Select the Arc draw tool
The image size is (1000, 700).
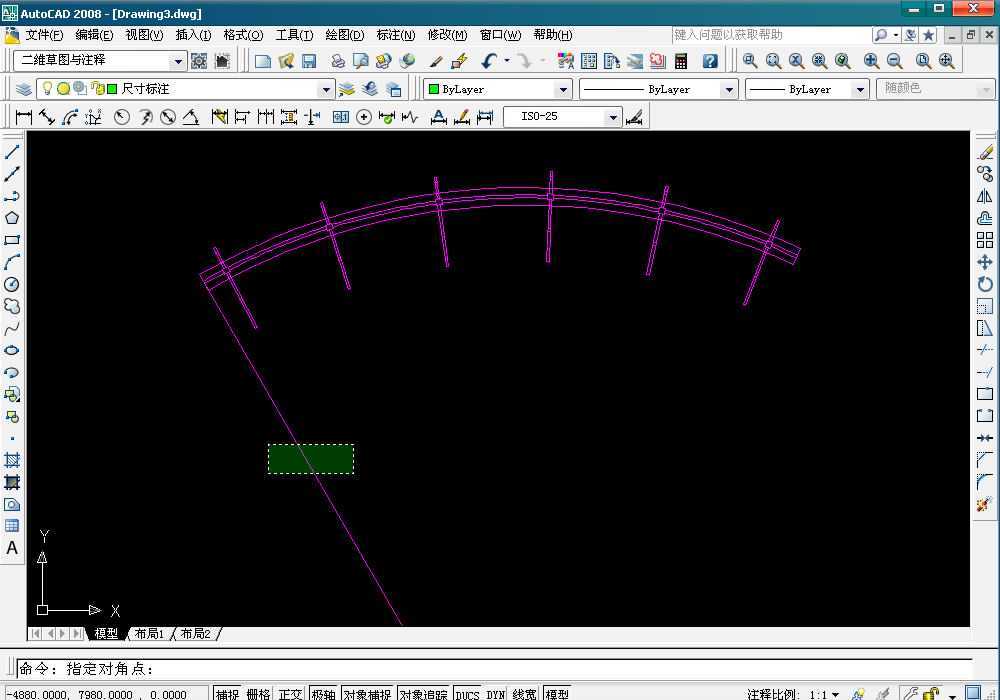12,263
